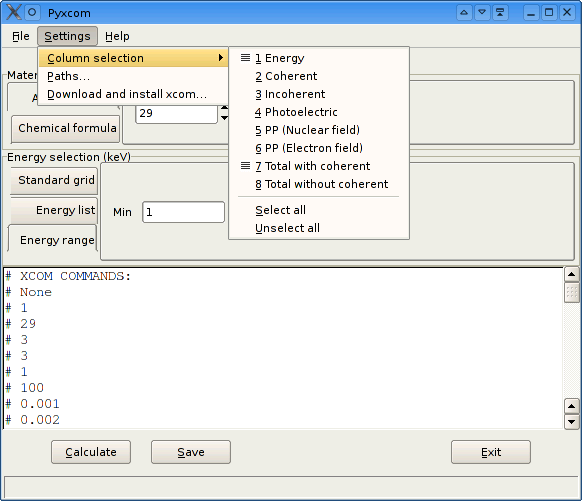Click the shade window title bar button

click(500, 13)
